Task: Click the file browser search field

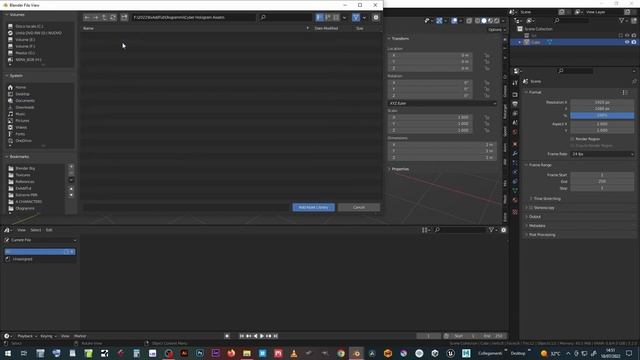Action: coord(286,18)
